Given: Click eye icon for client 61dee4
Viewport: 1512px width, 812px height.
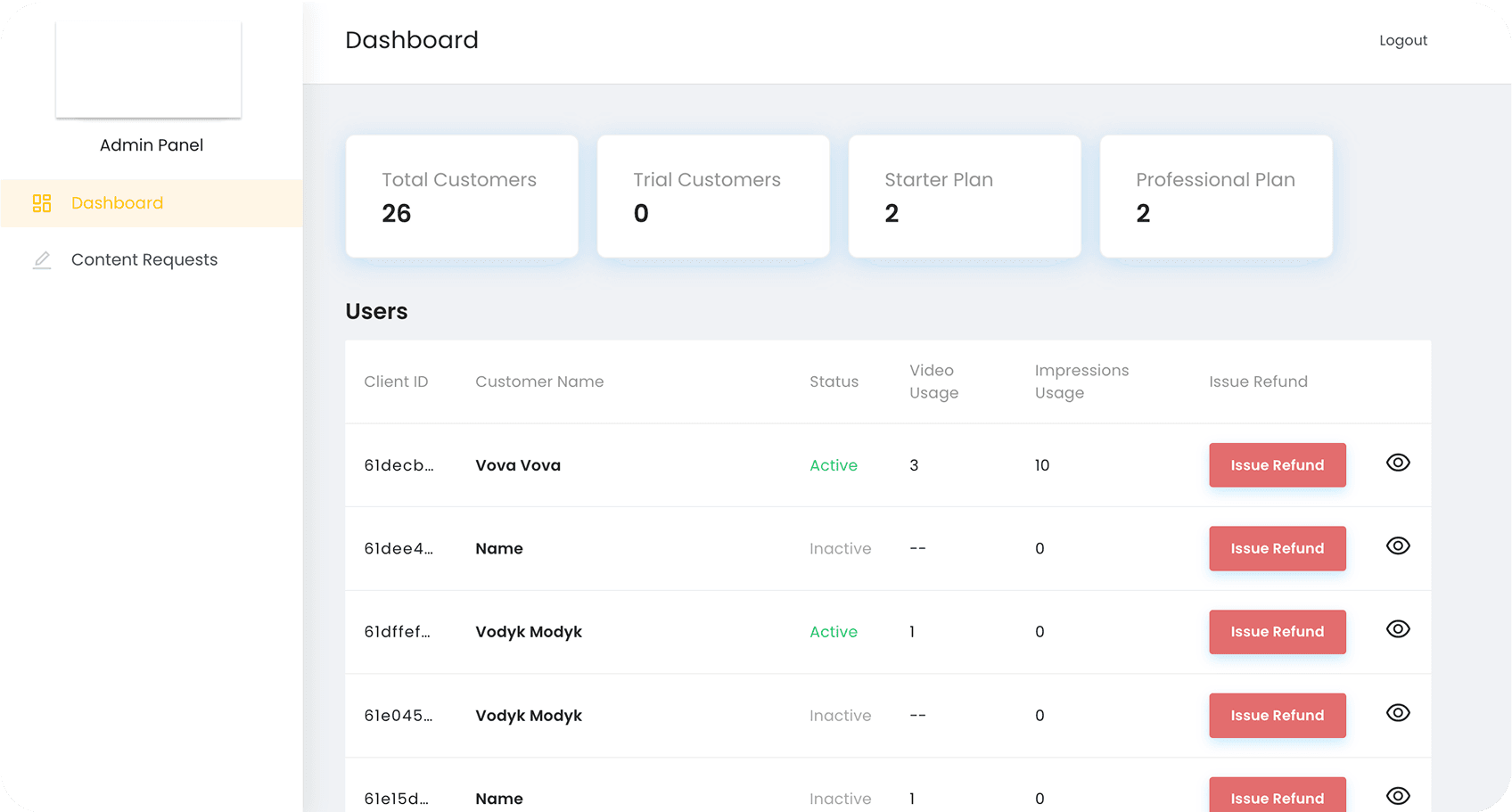Looking at the screenshot, I should (x=1398, y=546).
